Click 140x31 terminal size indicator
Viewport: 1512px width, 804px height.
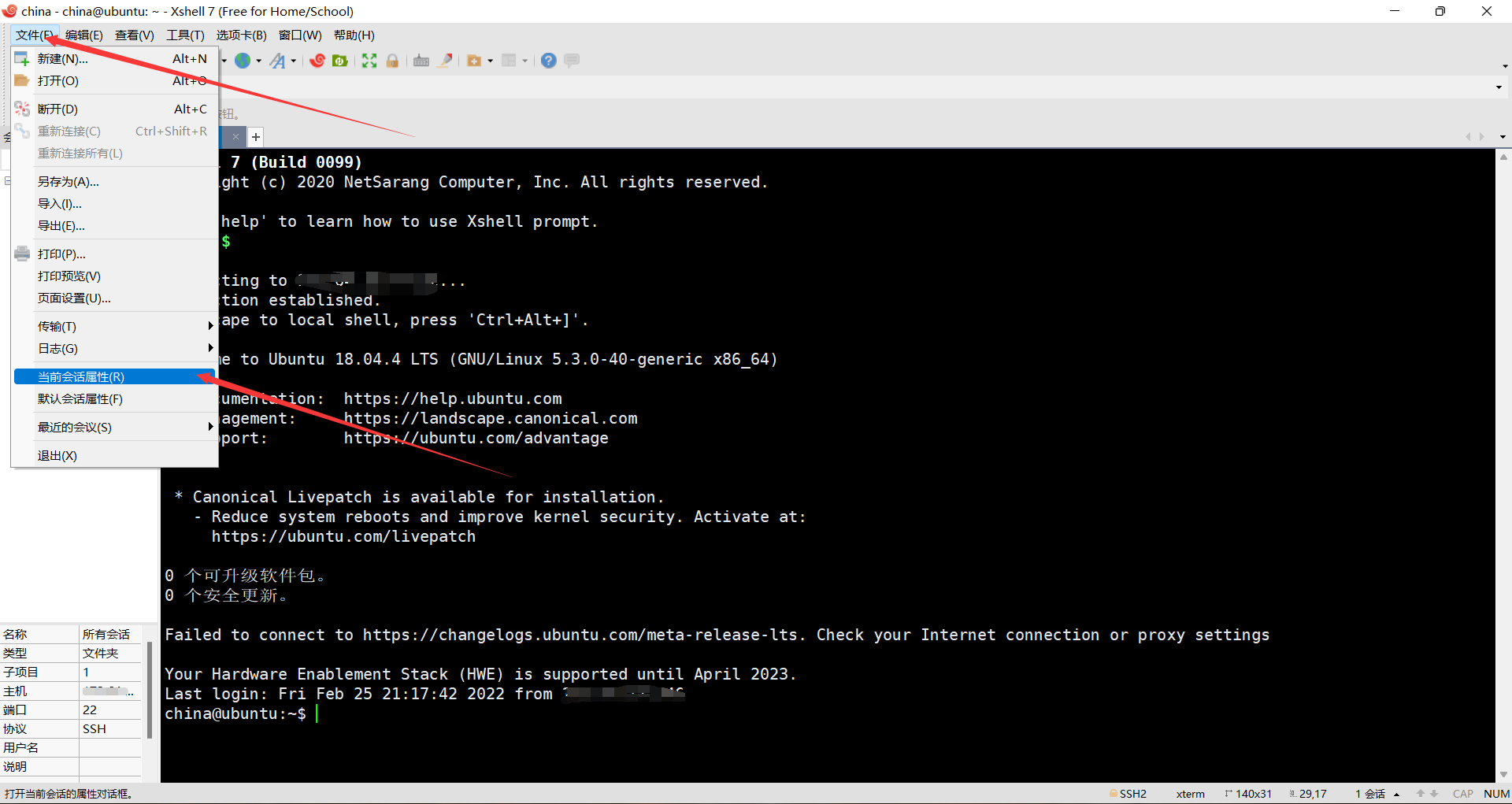(1248, 794)
